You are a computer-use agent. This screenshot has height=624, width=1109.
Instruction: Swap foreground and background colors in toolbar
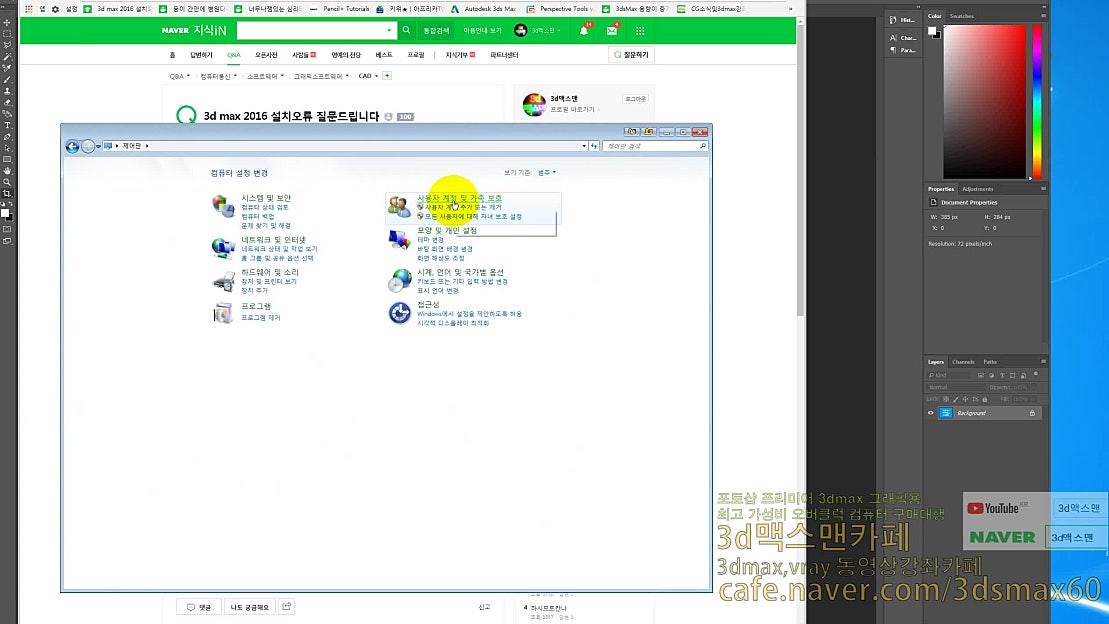pos(11,205)
